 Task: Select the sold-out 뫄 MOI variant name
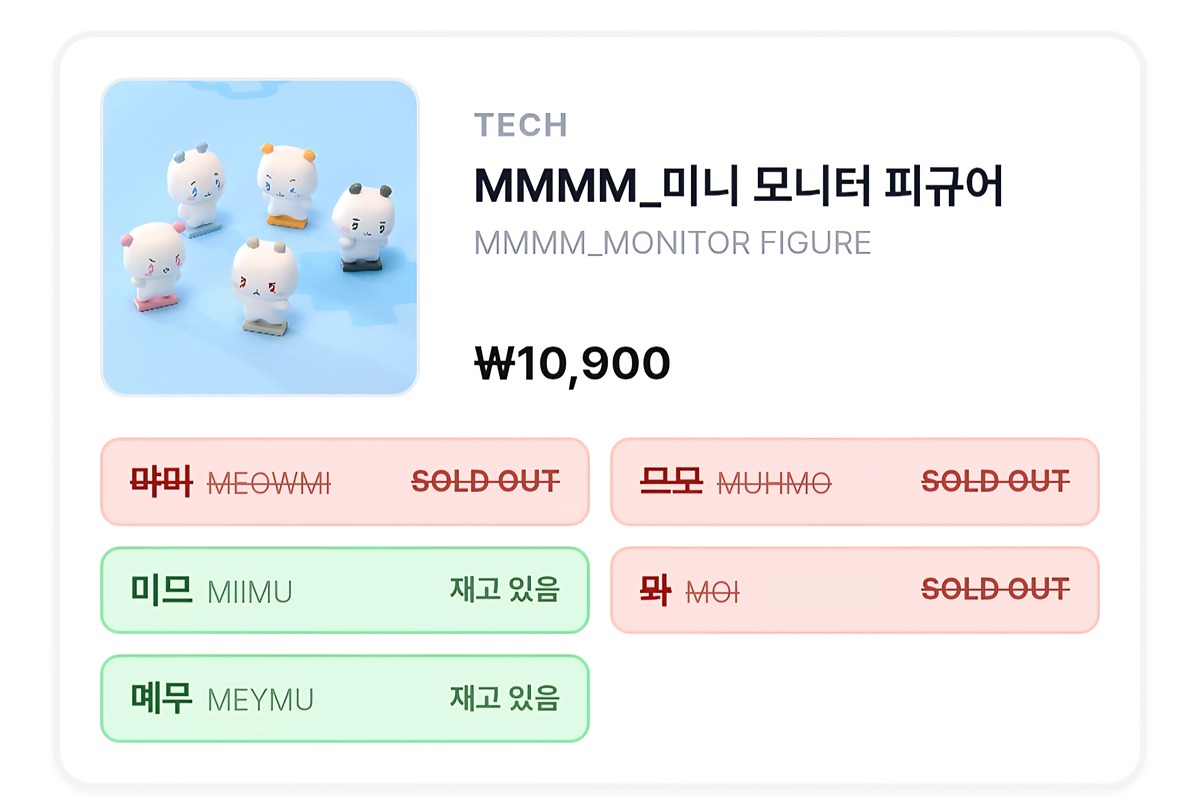689,590
